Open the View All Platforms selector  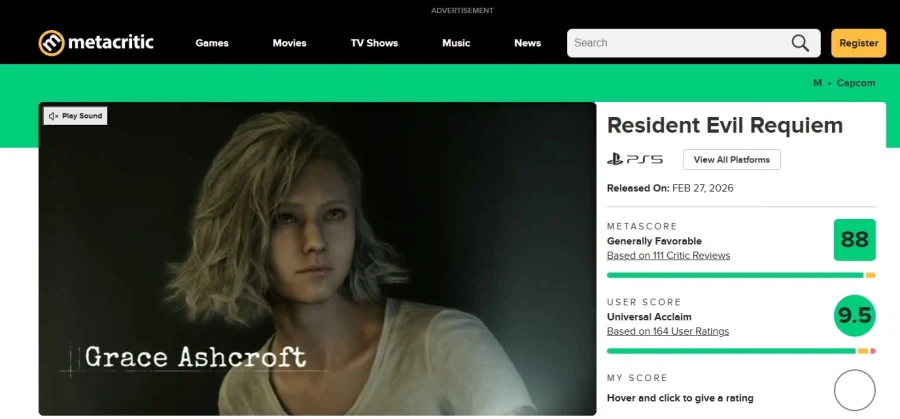[731, 160]
